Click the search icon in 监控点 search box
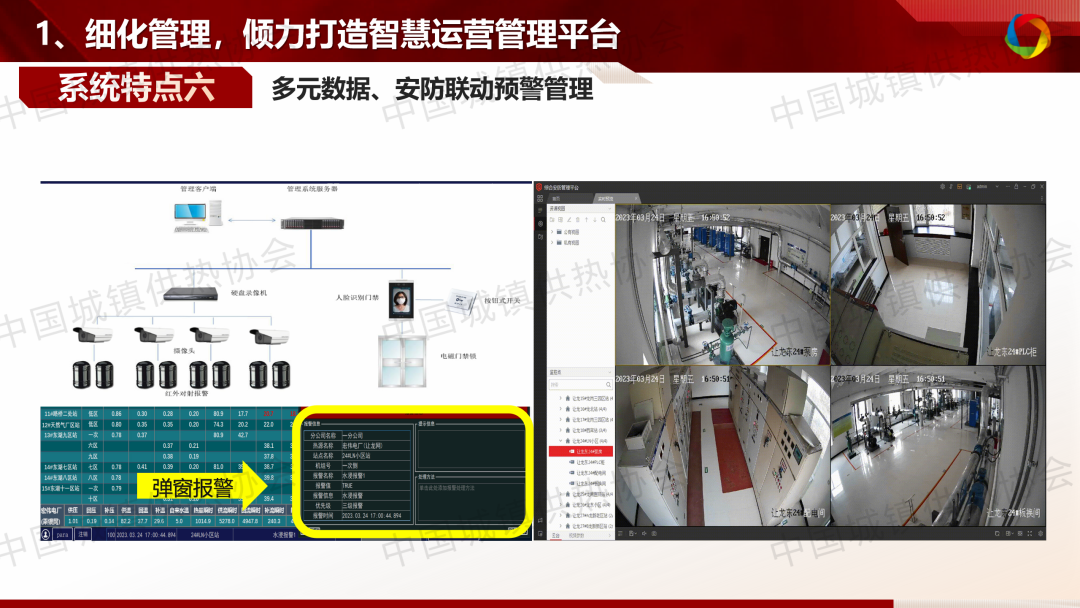The image size is (1080, 608). tap(607, 384)
